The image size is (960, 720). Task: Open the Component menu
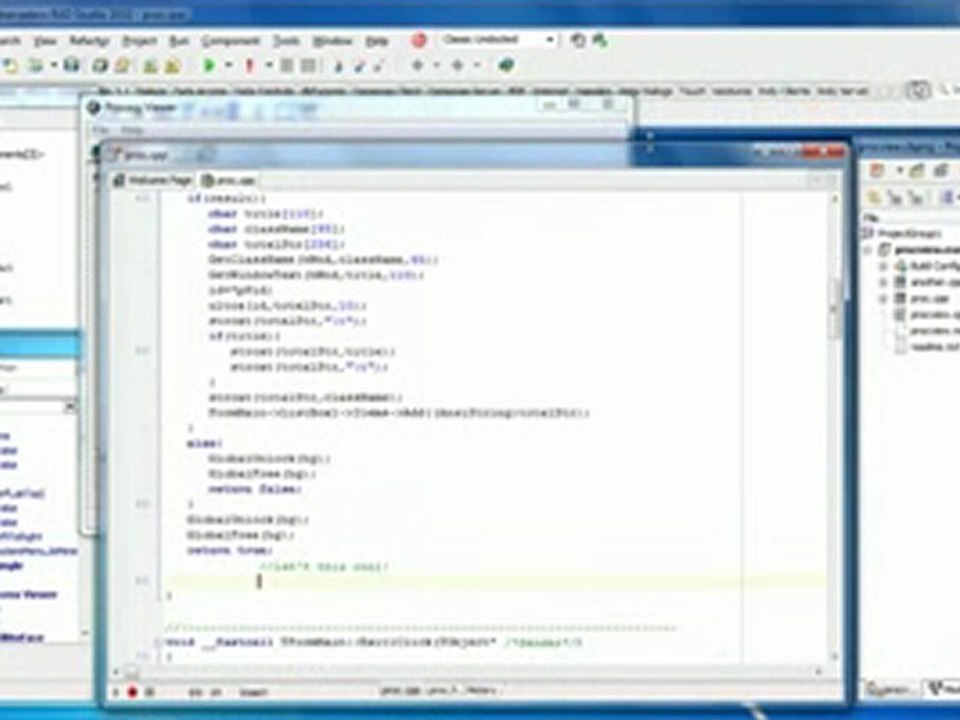tap(231, 41)
